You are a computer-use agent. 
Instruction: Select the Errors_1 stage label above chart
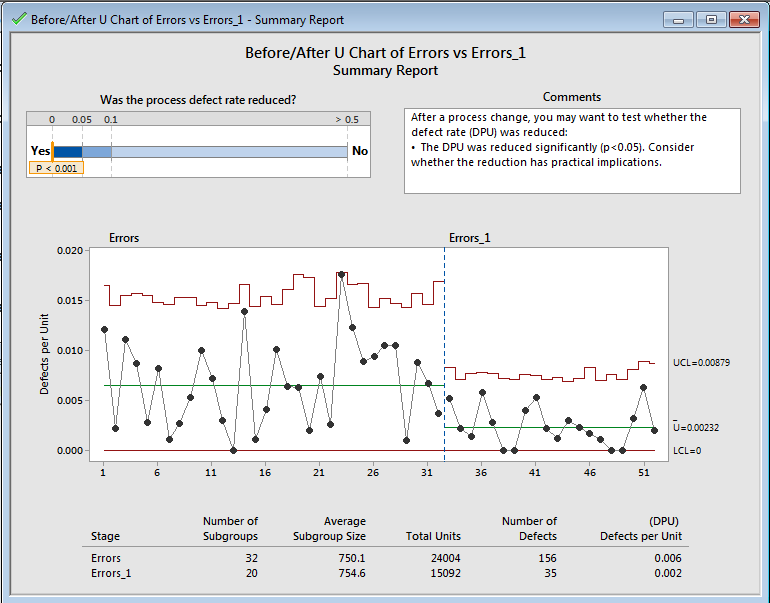(x=469, y=238)
